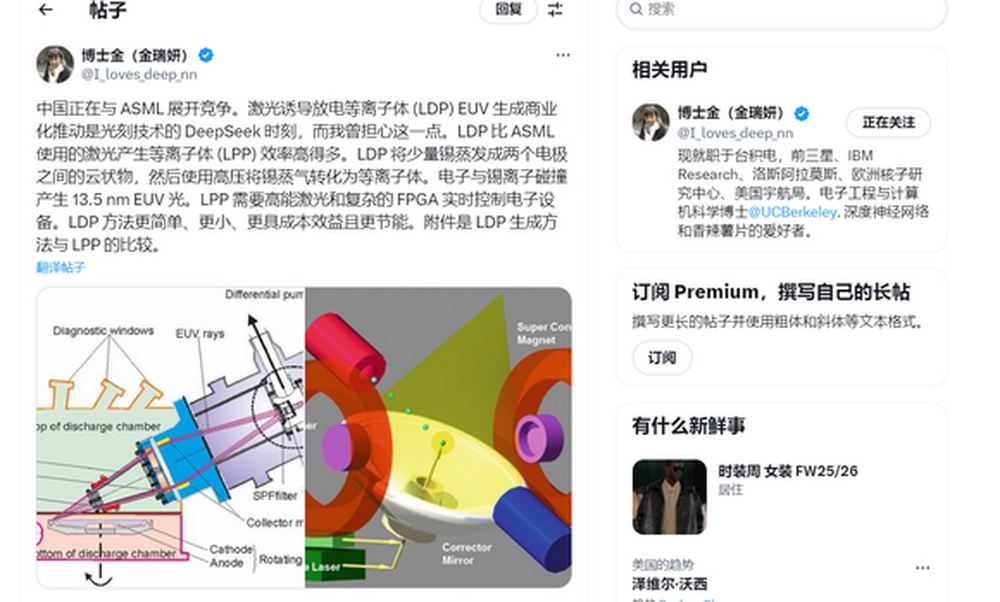Open the LDP discharge chamber diagram image
Screen dimensions: 1000x602
(171, 437)
